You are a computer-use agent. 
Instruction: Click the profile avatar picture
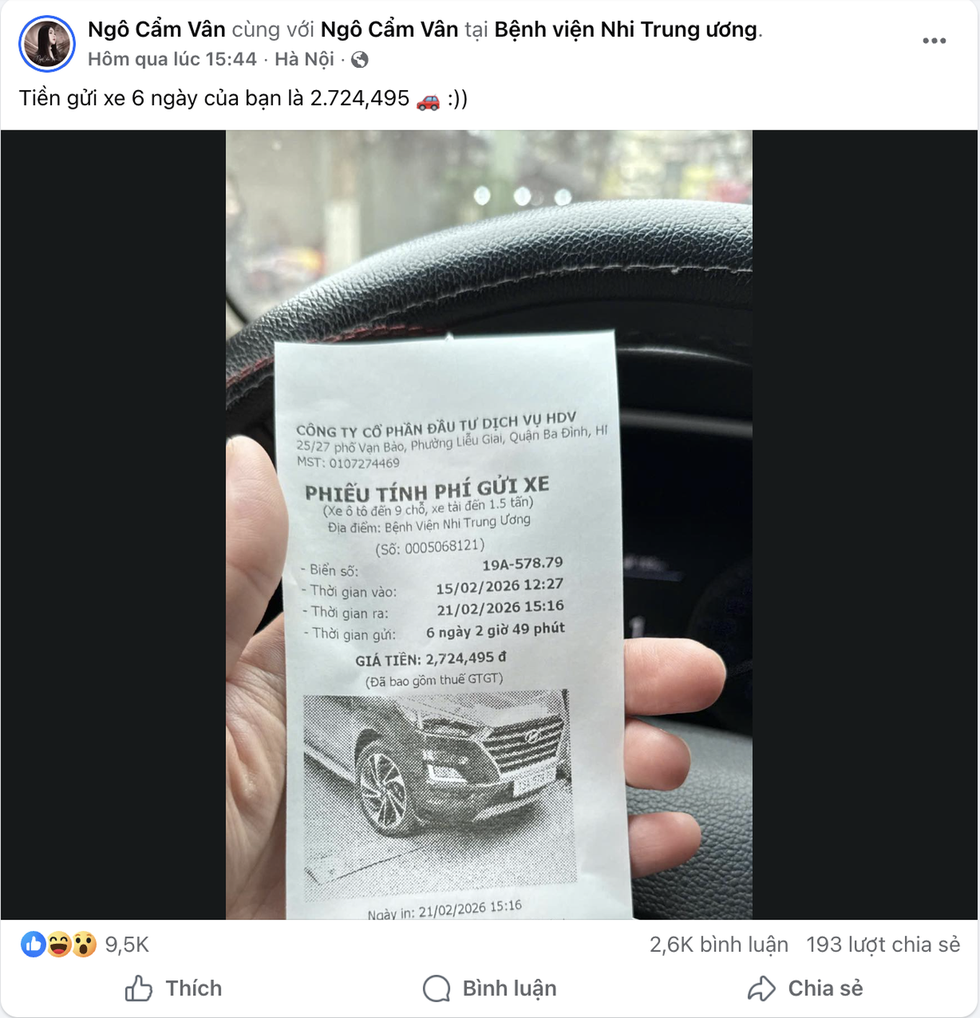[47, 43]
